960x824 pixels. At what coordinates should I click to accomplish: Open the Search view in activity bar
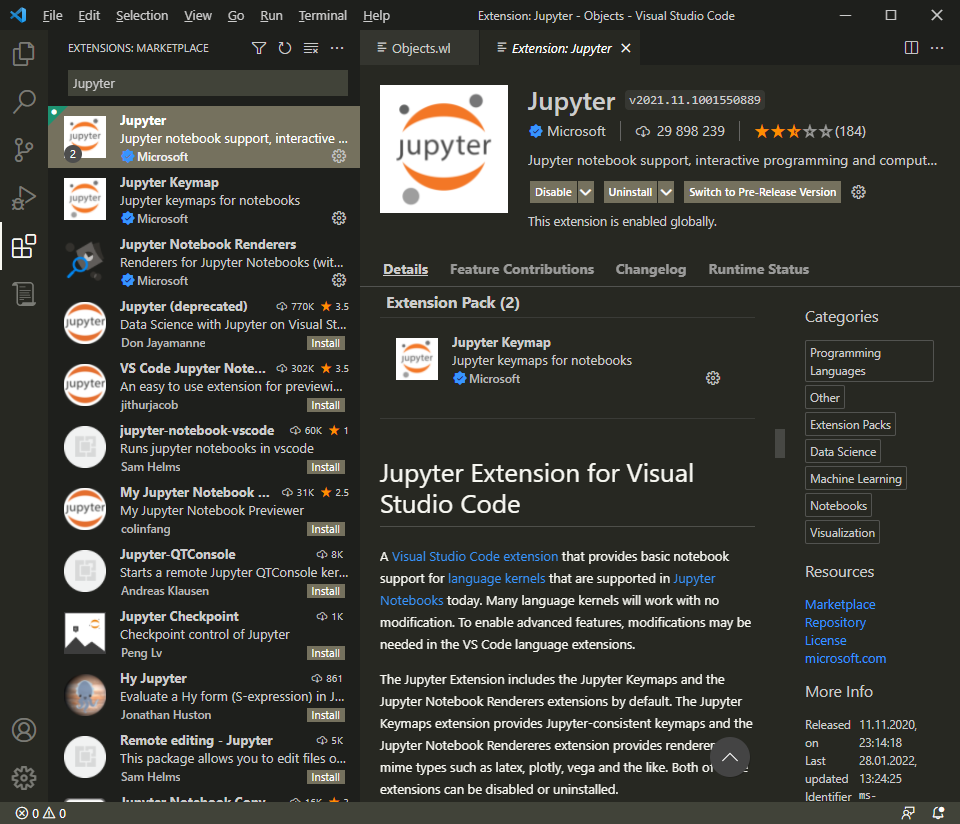pos(24,102)
